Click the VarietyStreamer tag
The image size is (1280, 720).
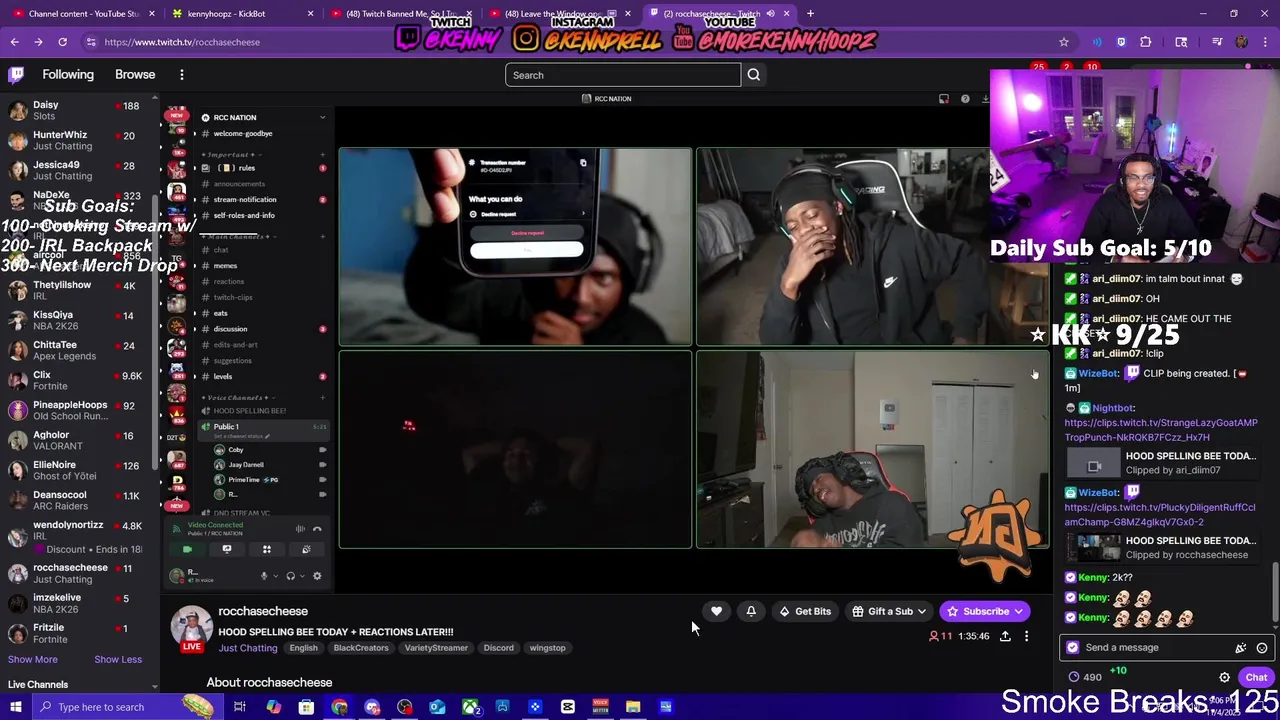pyautogui.click(x=436, y=648)
